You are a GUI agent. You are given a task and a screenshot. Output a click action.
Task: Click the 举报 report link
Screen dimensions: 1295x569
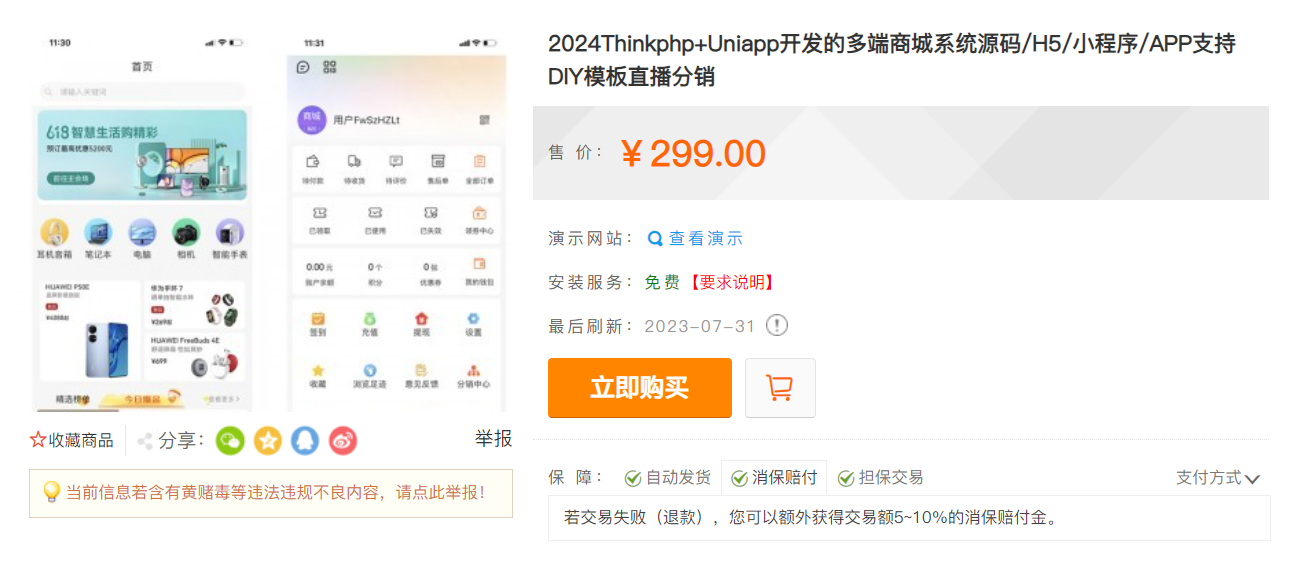click(493, 439)
